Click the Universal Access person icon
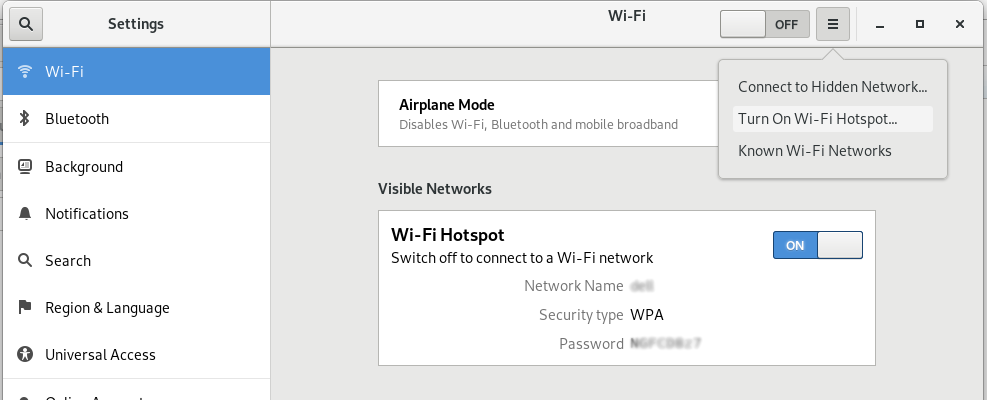987x400 pixels. (25, 355)
